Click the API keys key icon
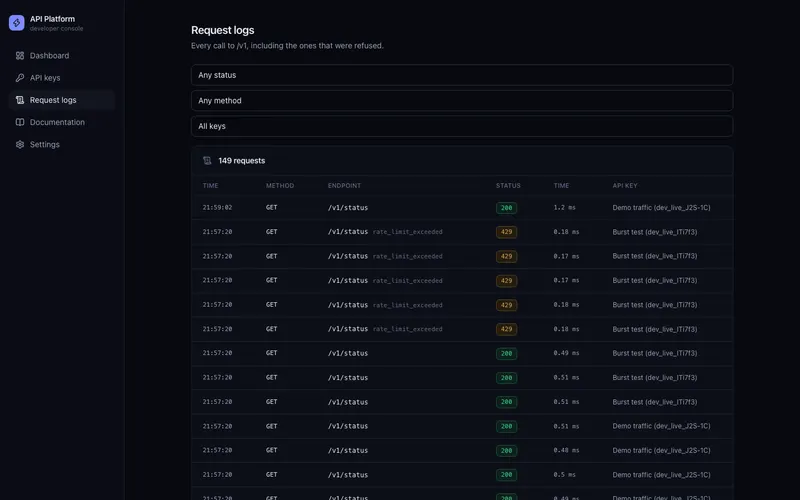This screenshot has width=800, height=500. (x=20, y=78)
